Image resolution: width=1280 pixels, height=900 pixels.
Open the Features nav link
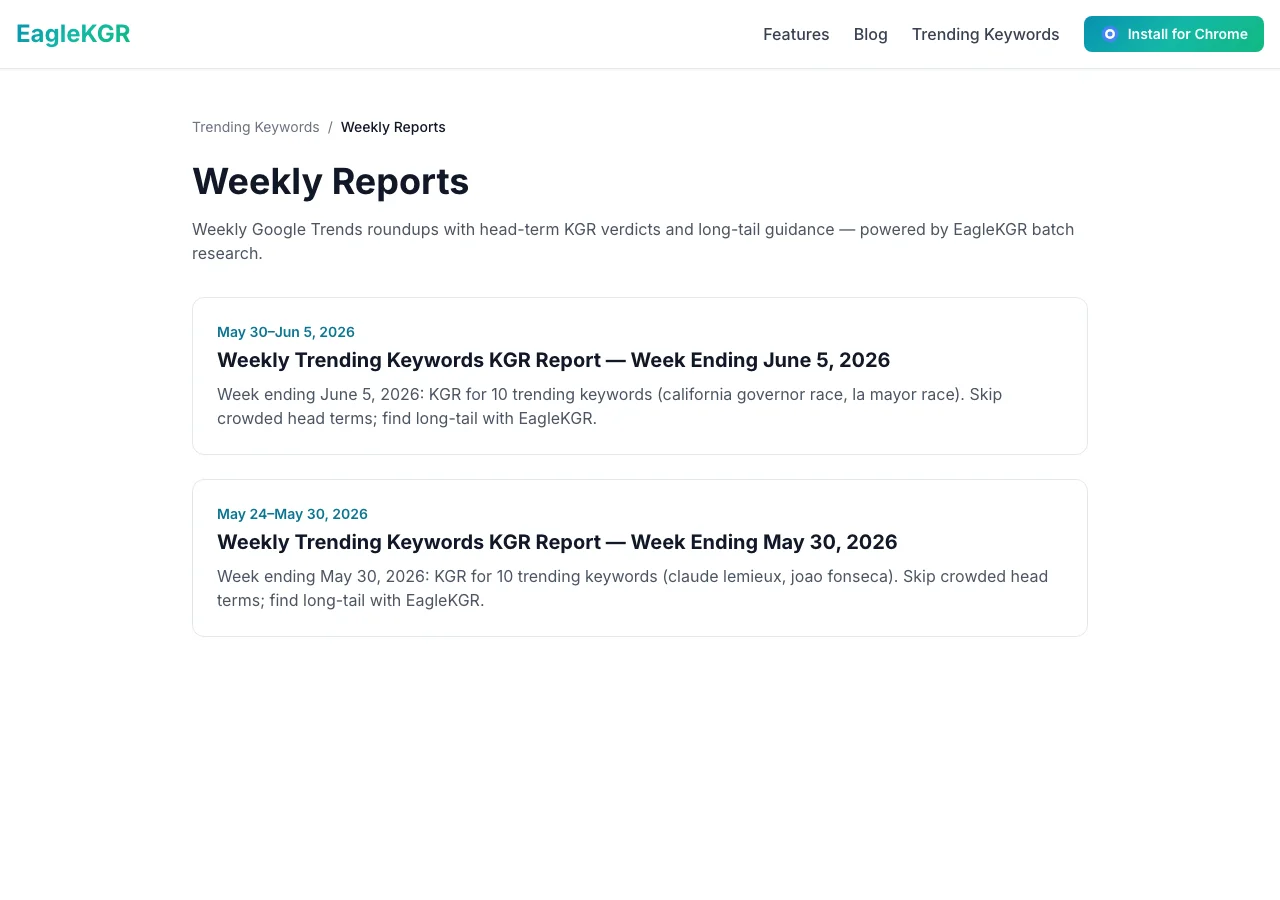(x=796, y=34)
